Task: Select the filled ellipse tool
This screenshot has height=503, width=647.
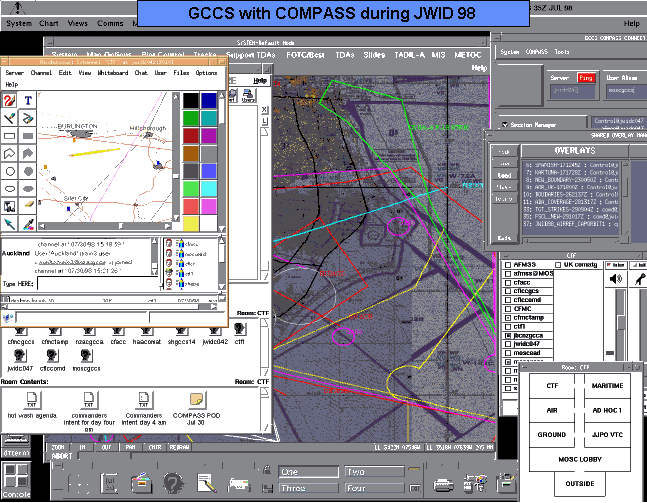Action: [x=28, y=189]
